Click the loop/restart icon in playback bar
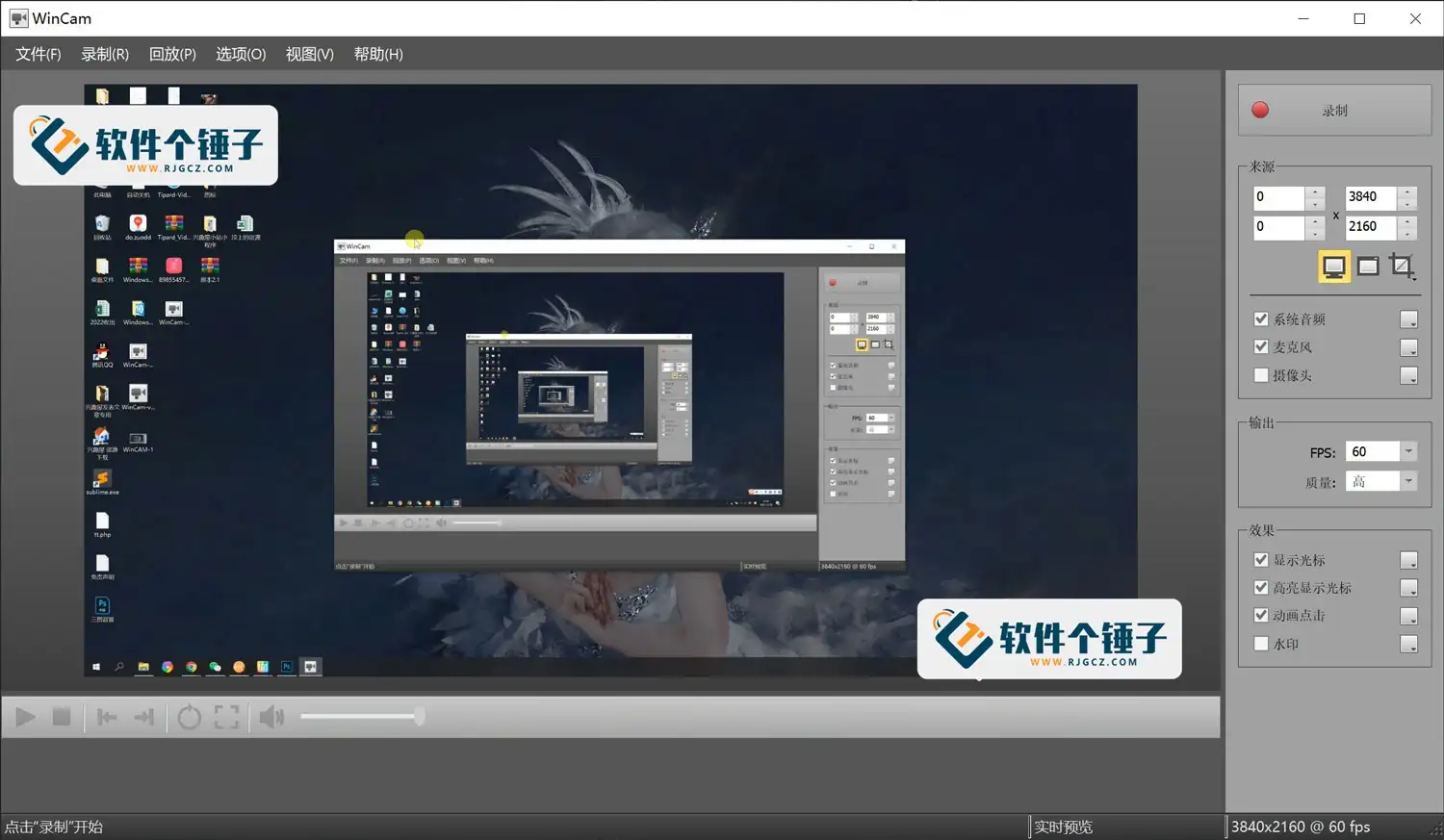Image resolution: width=1444 pixels, height=840 pixels. [189, 716]
